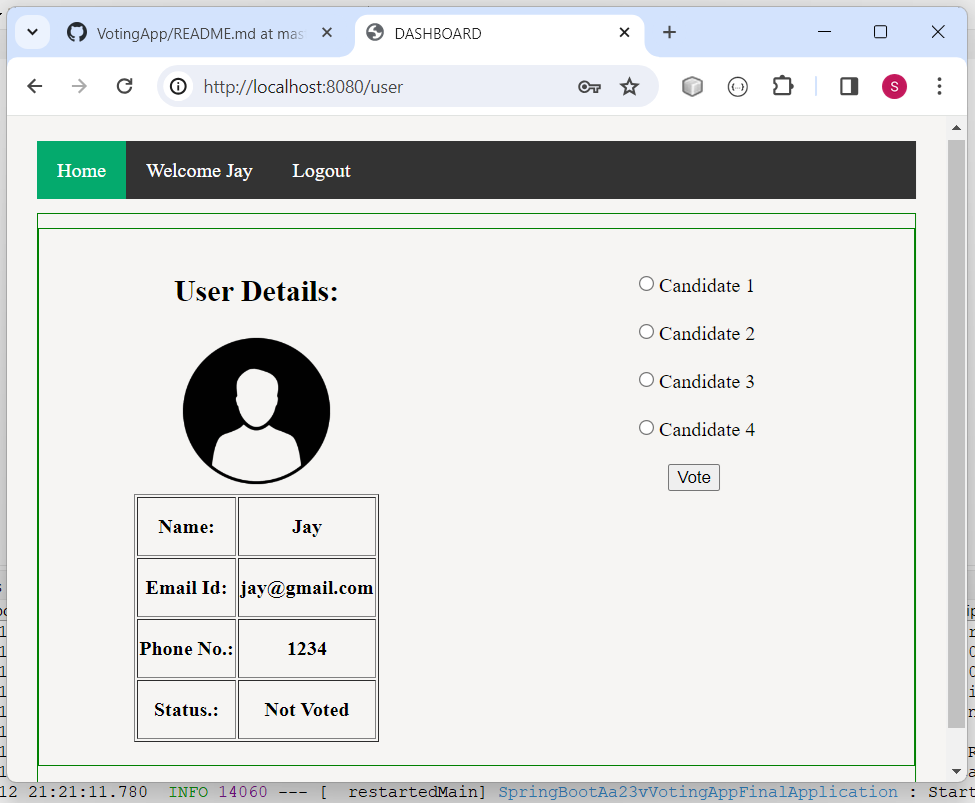Open the profile avatar S
The width and height of the screenshot is (975, 803).
click(x=894, y=86)
